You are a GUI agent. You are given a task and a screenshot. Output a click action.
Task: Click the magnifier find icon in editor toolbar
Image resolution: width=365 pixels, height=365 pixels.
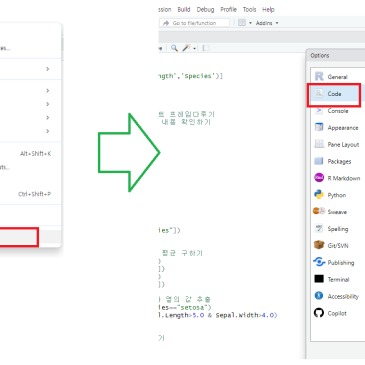point(174,48)
